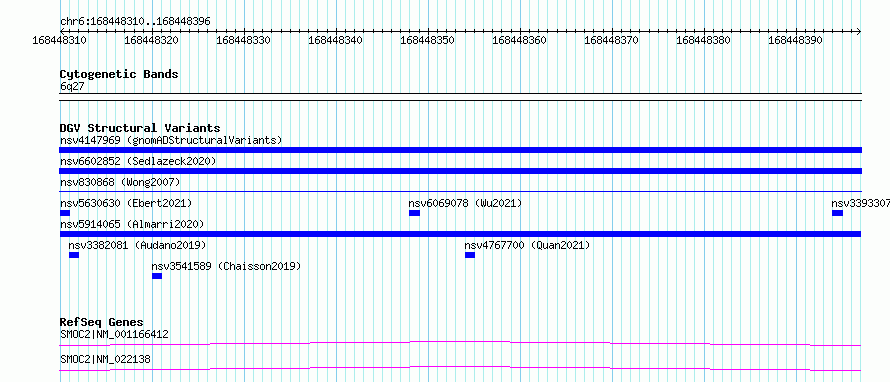The width and height of the screenshot is (890, 382).
Task: Click ruler position 168448360
Action: coord(519,40)
